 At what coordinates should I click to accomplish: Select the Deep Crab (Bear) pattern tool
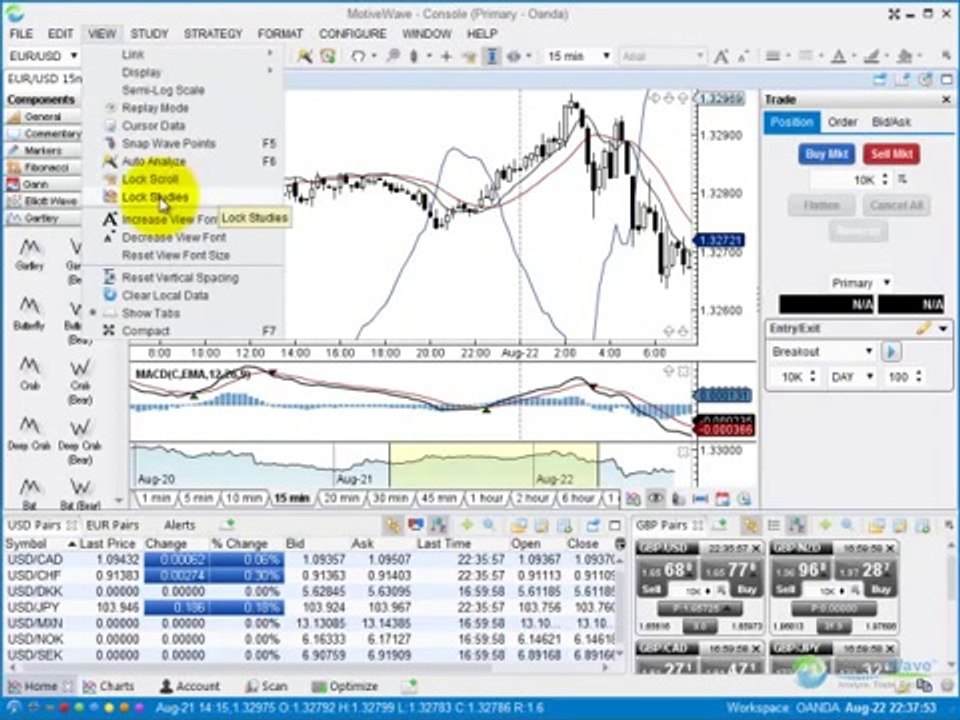80,442
